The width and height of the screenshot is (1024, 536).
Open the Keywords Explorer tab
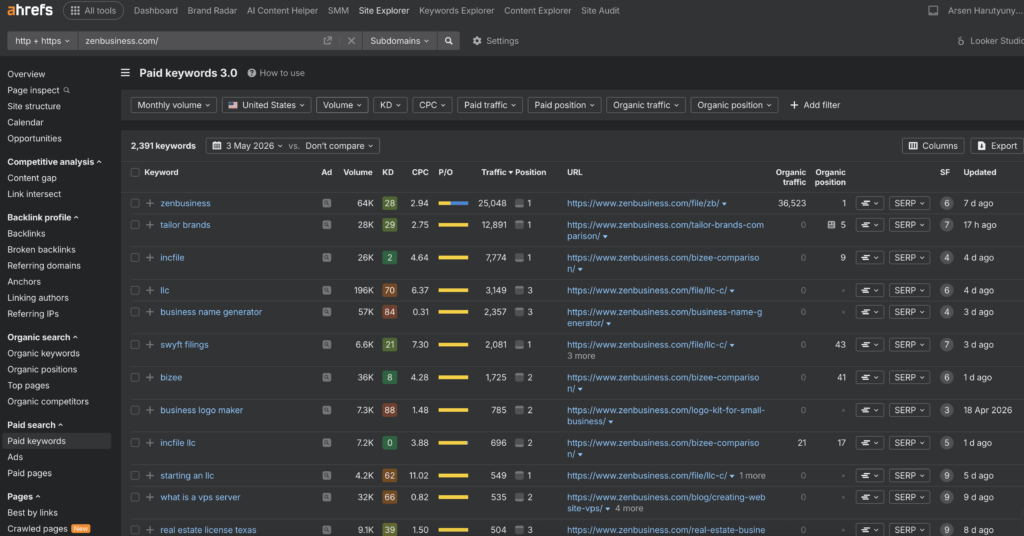coord(456,10)
